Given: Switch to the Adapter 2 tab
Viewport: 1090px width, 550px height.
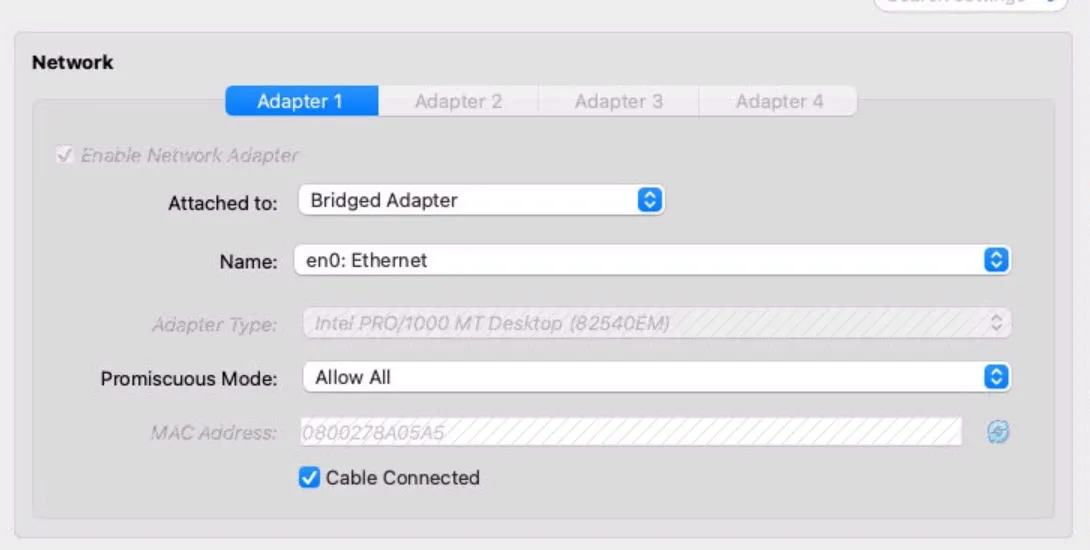Looking at the screenshot, I should 458,101.
